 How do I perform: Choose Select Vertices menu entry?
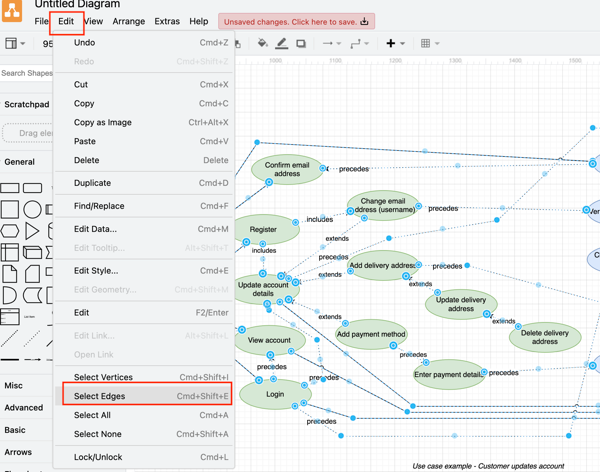(x=144, y=377)
